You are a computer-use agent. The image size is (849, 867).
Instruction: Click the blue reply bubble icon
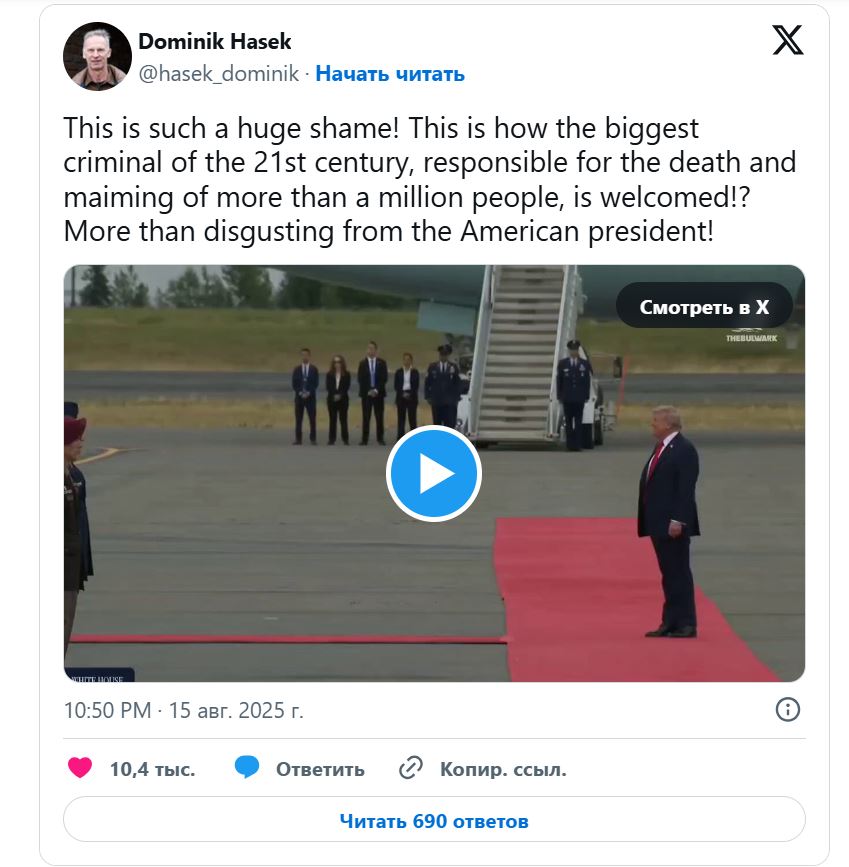(247, 767)
